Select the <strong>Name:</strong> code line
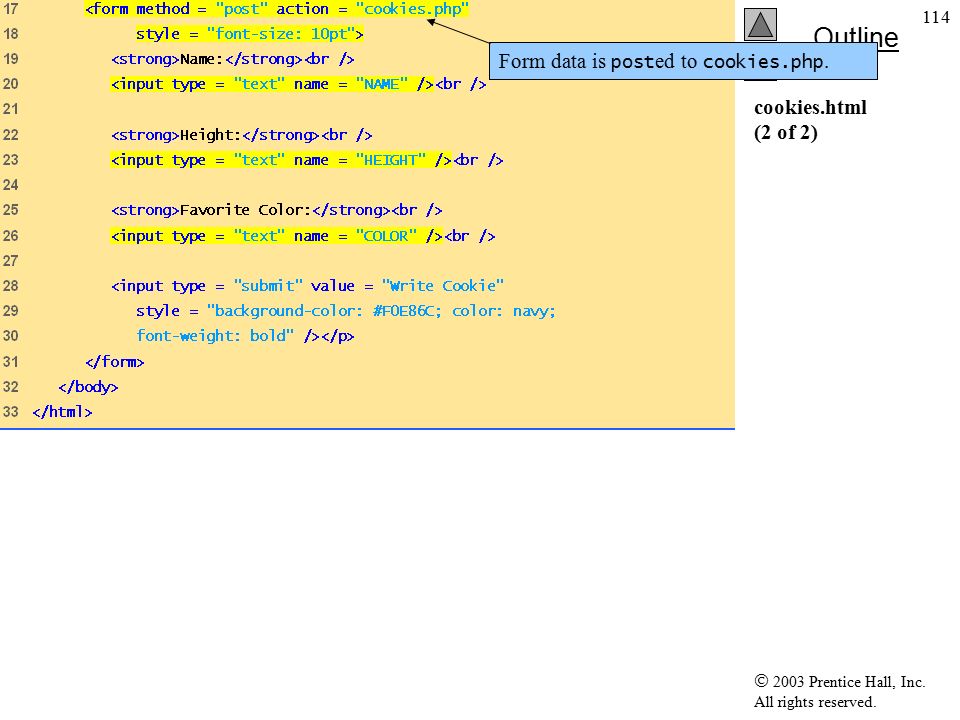This screenshot has height=720, width=960. click(233, 59)
